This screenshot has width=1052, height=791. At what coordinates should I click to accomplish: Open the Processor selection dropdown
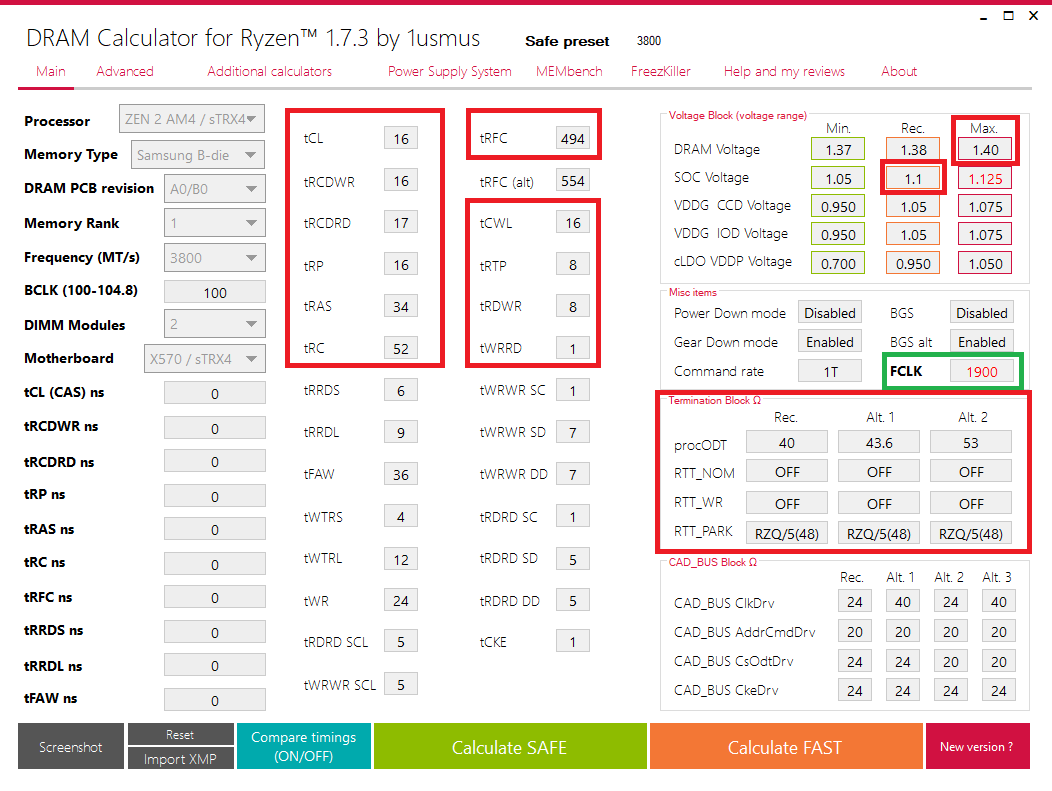coord(190,118)
